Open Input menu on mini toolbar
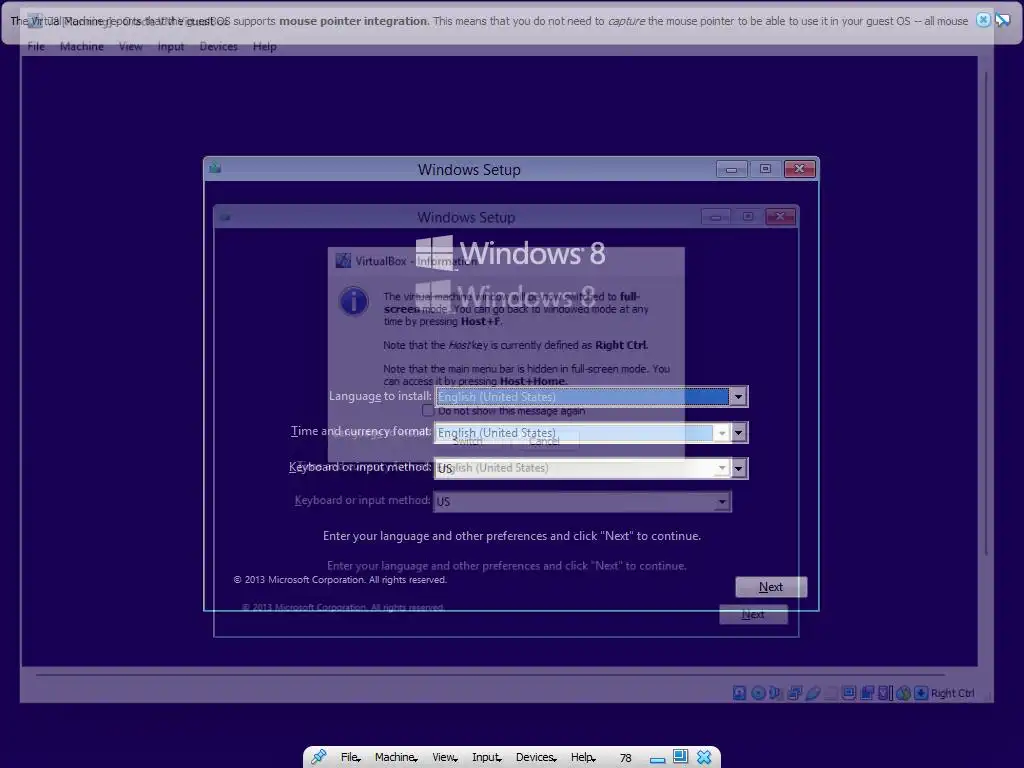1024x768 pixels. tap(486, 757)
